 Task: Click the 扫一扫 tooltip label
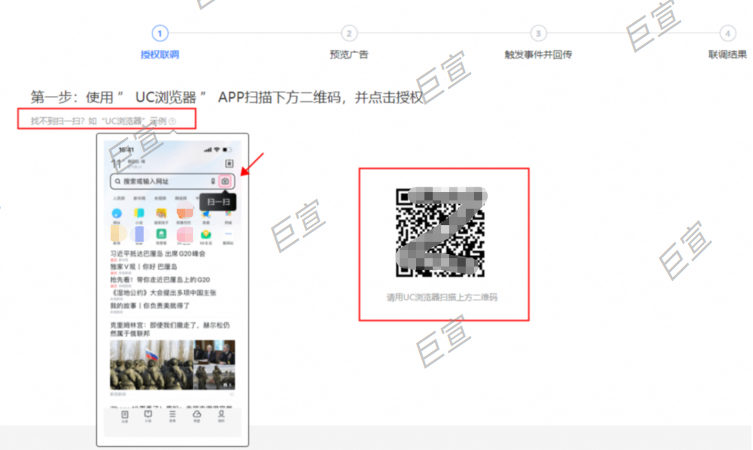click(218, 202)
